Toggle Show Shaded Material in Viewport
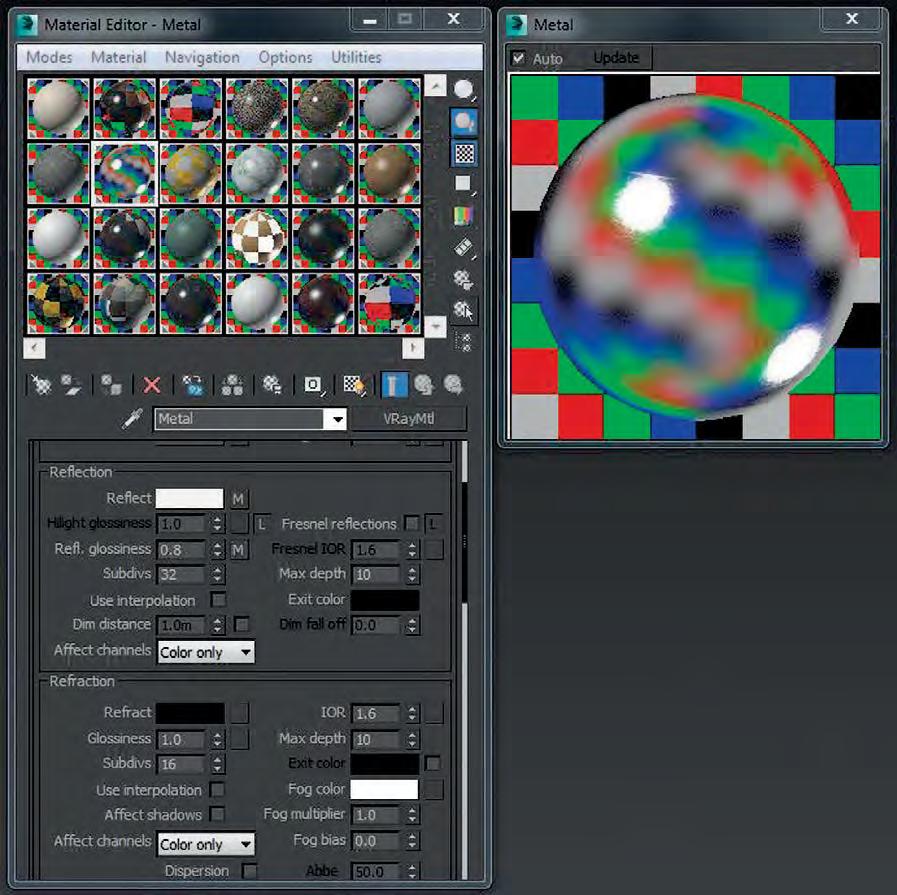This screenshot has width=897, height=895. (354, 385)
